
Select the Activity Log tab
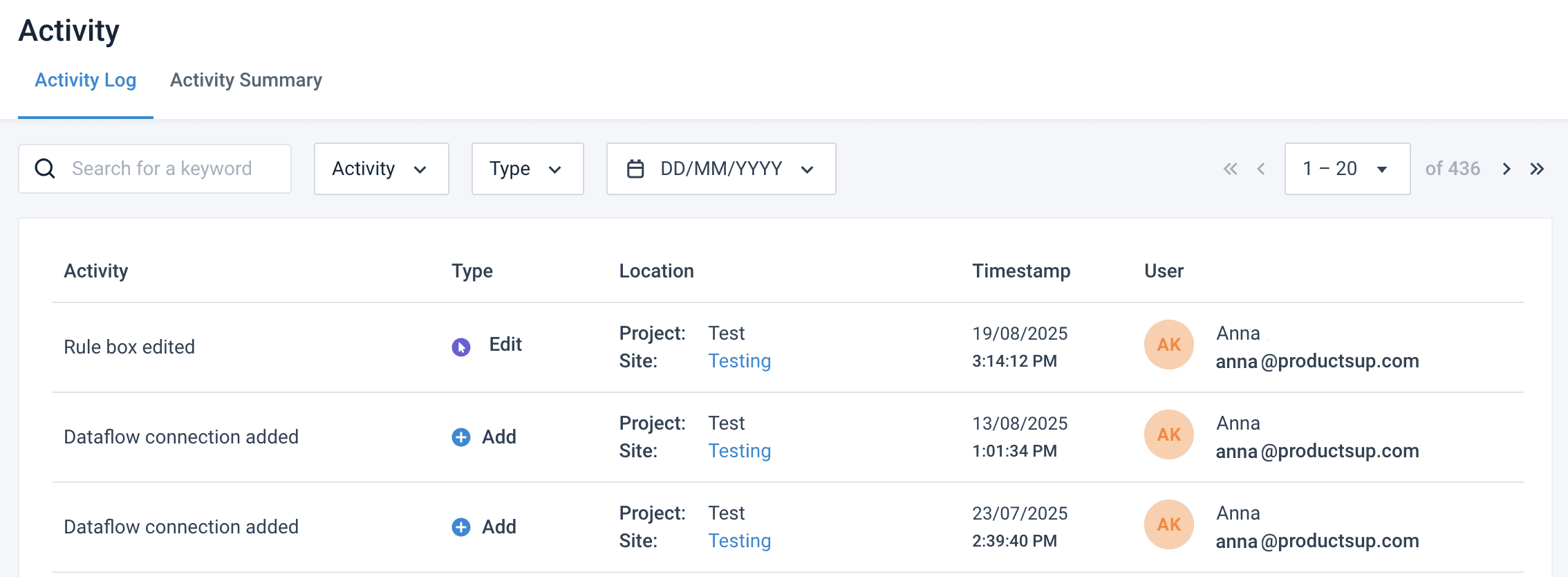pyautogui.click(x=86, y=80)
